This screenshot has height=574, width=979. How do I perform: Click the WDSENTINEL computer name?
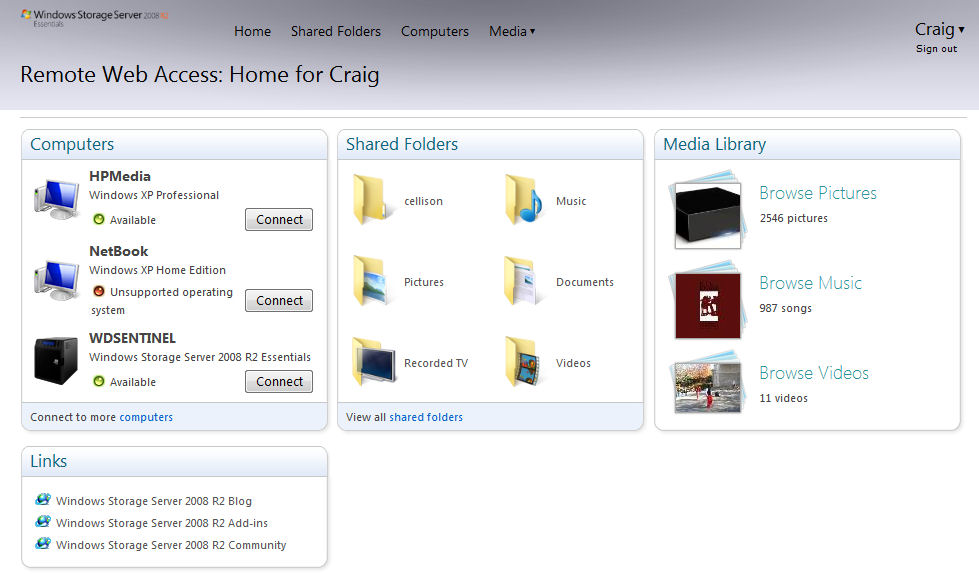tap(132, 338)
